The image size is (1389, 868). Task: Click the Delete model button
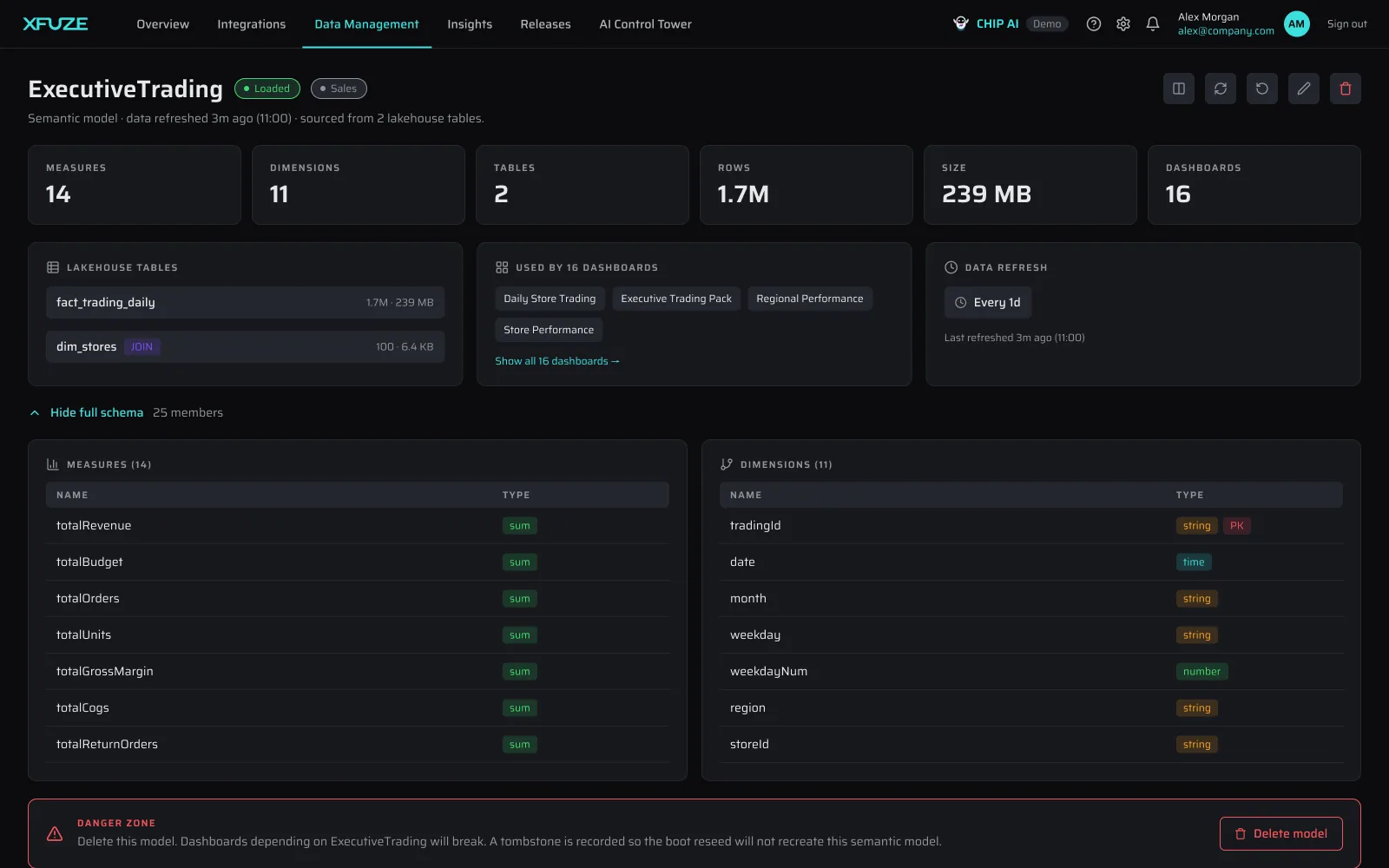pyautogui.click(x=1281, y=833)
